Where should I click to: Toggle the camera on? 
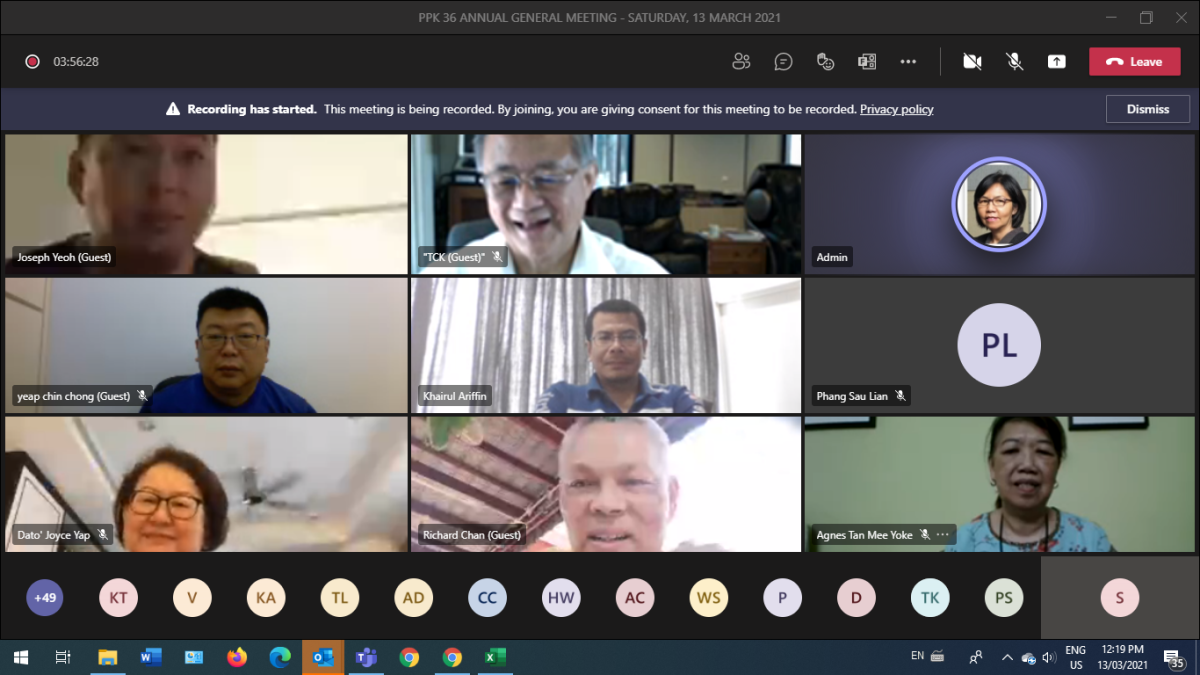(x=972, y=61)
